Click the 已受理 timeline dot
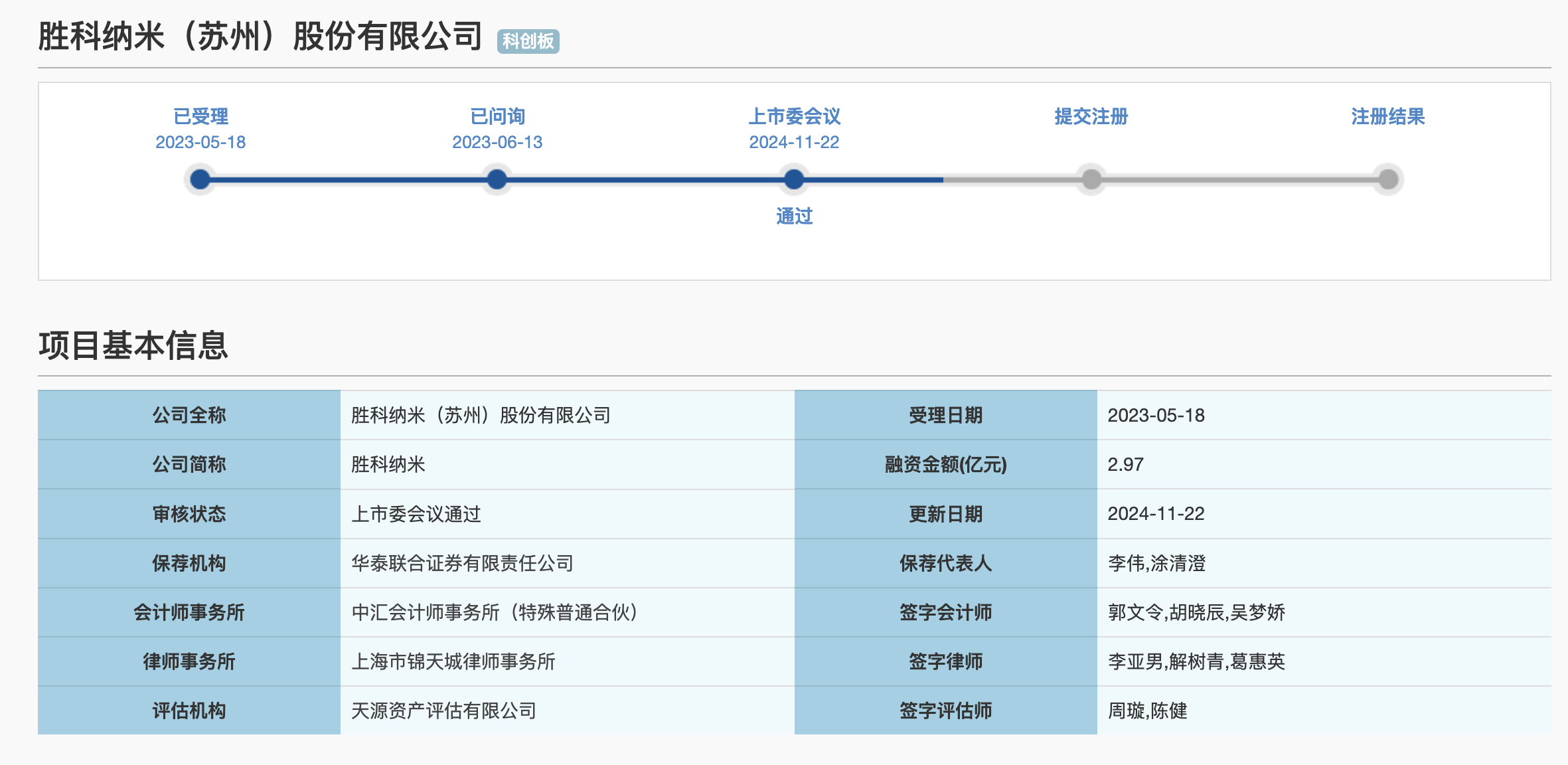 [200, 179]
